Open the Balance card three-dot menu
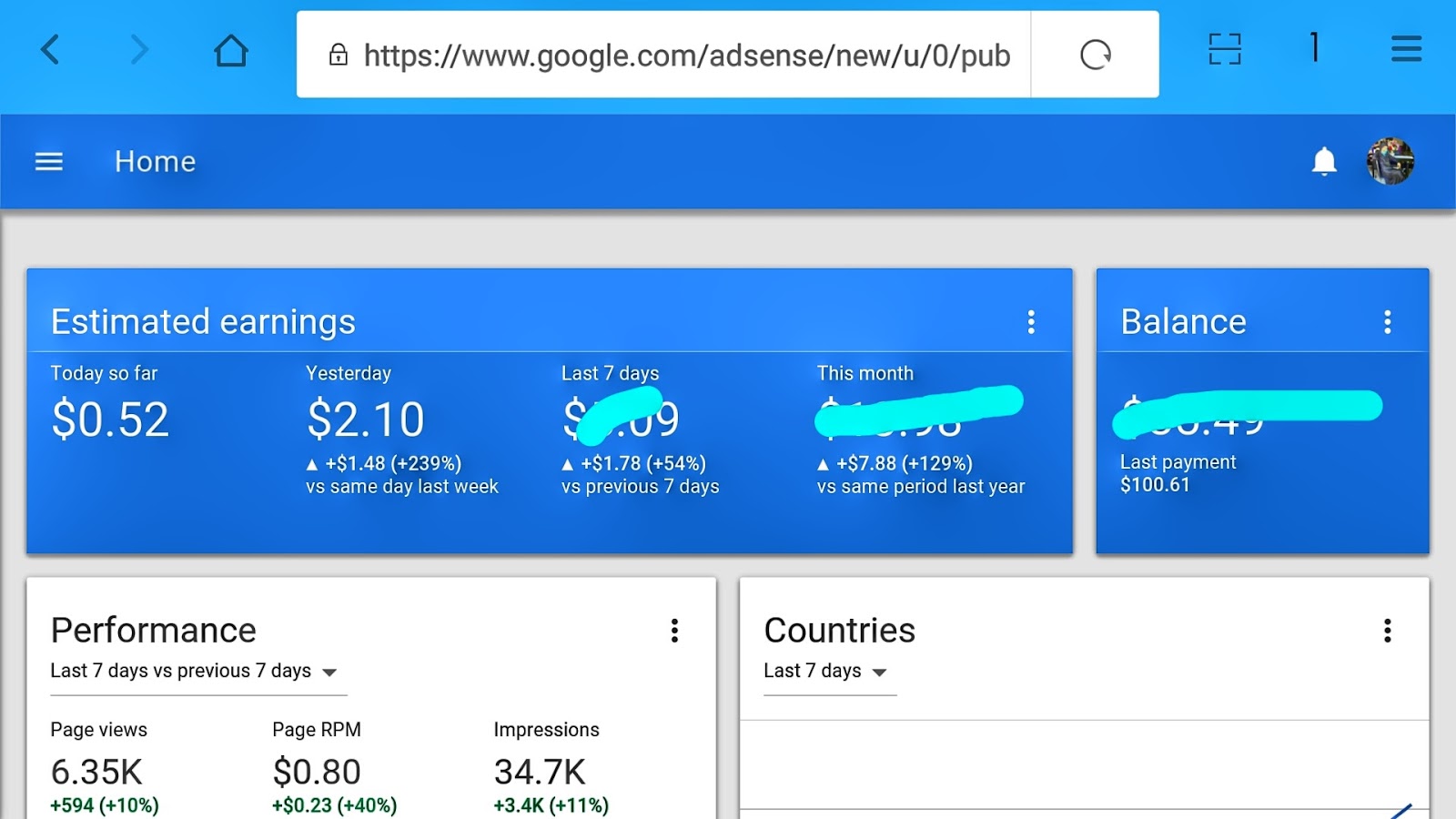 click(1388, 321)
